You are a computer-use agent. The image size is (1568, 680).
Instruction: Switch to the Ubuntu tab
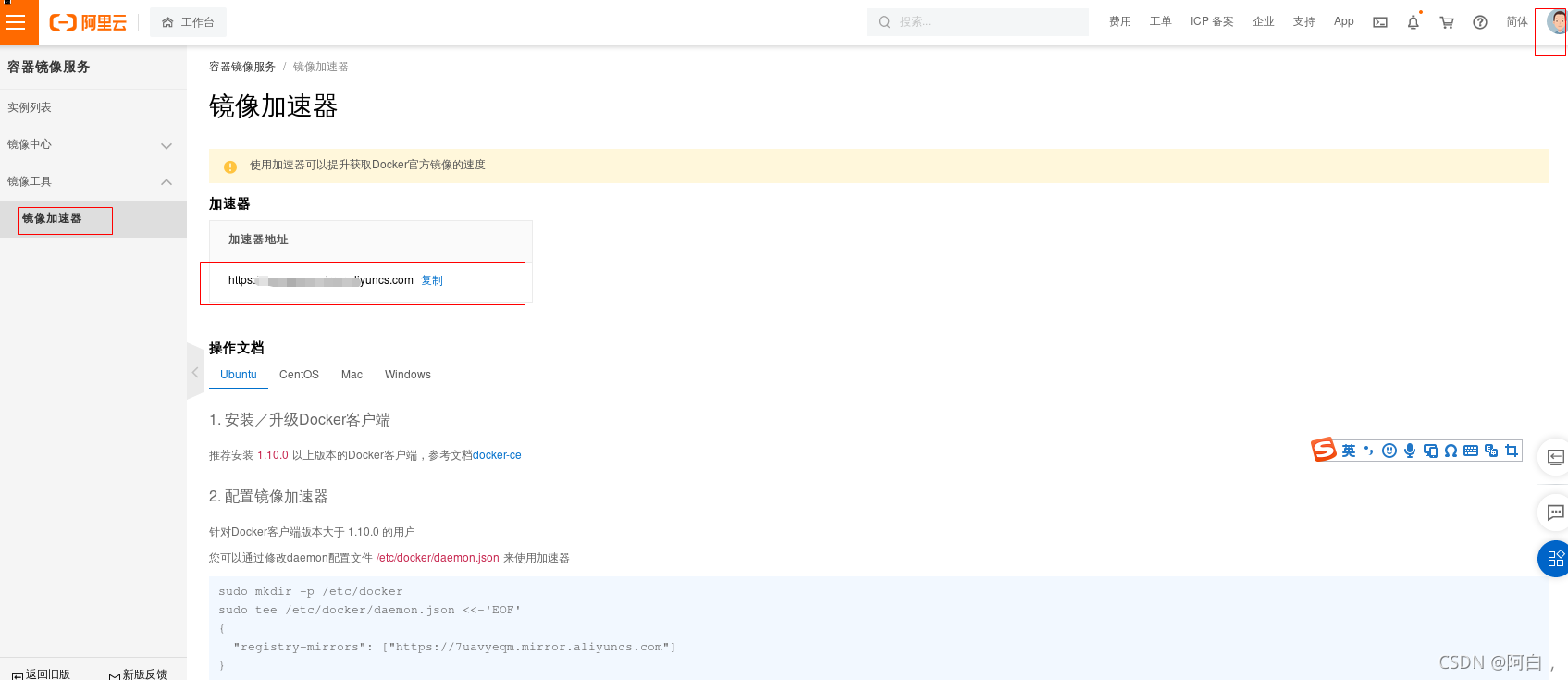(x=239, y=375)
